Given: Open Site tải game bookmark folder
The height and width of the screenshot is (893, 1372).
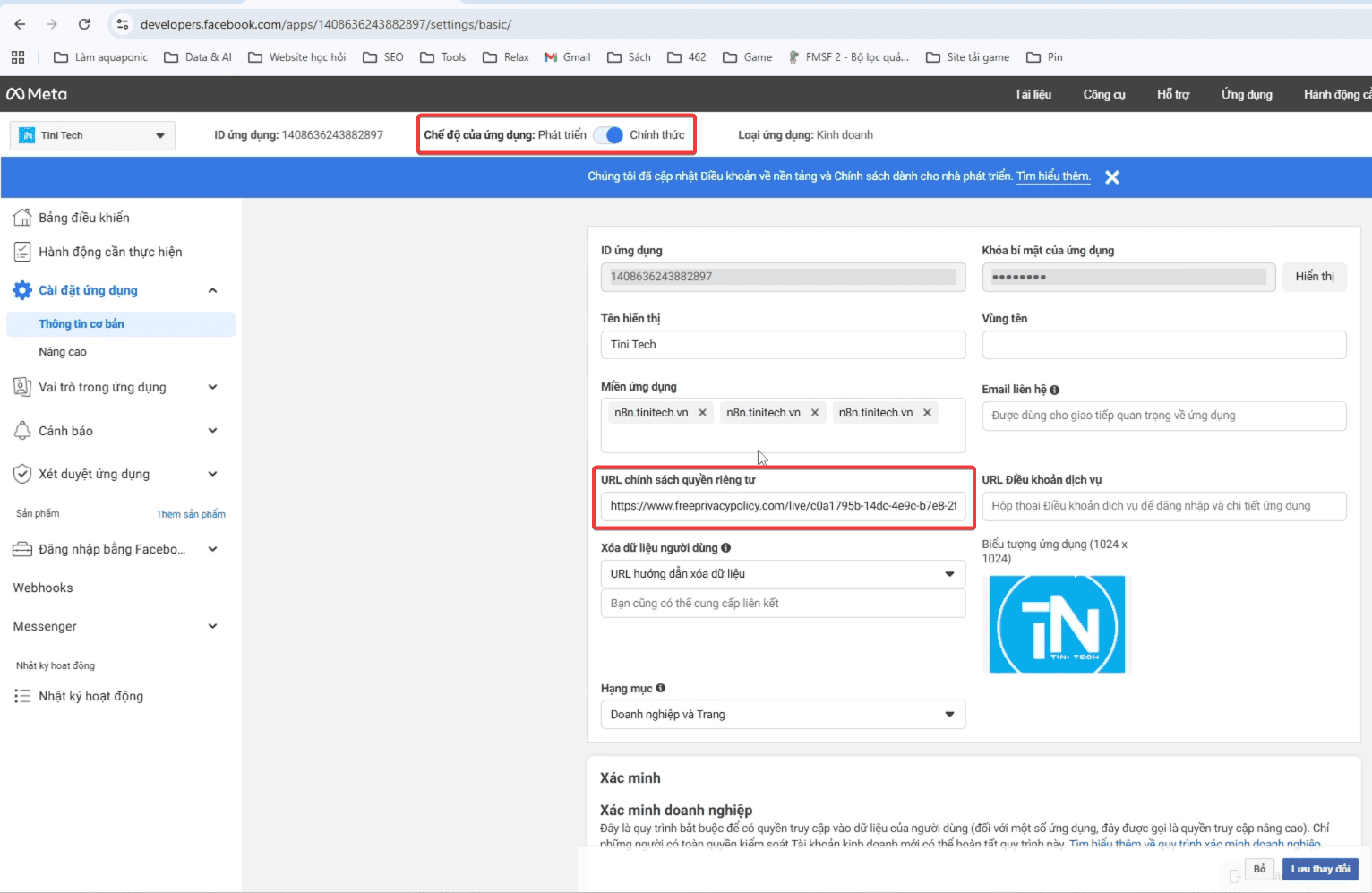Looking at the screenshot, I should [967, 57].
